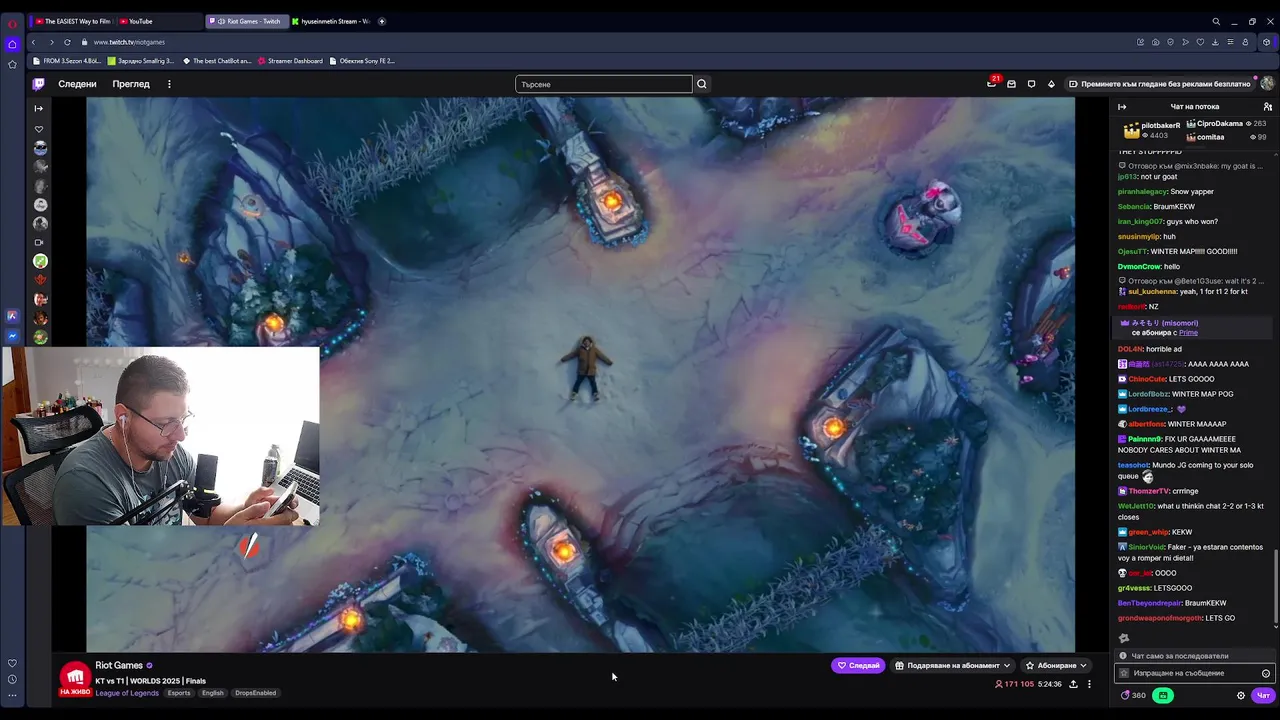Click the share stream icon
The width and height of the screenshot is (1280, 720).
[x=1073, y=684]
